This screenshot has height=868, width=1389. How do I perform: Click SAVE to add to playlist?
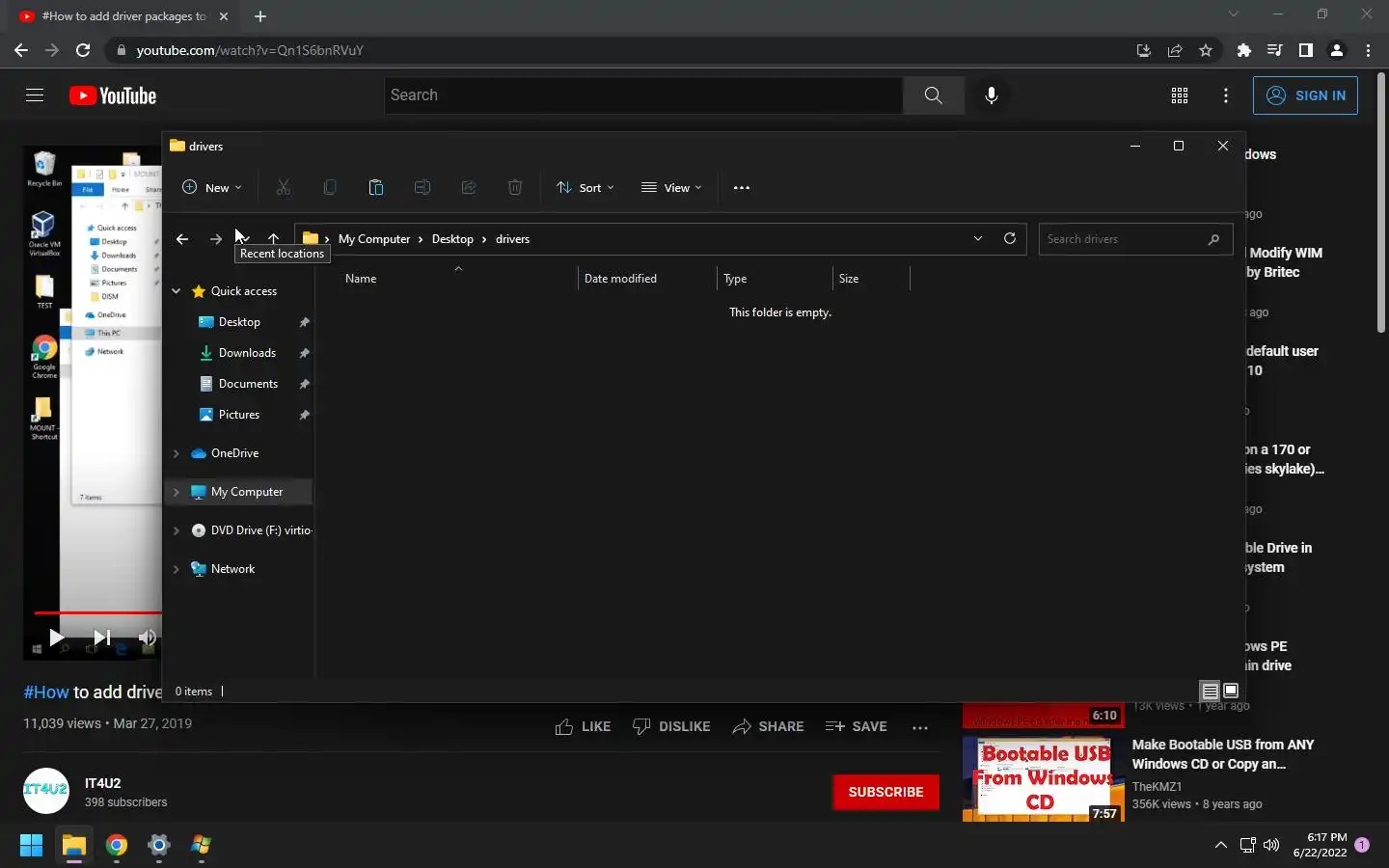857,727
